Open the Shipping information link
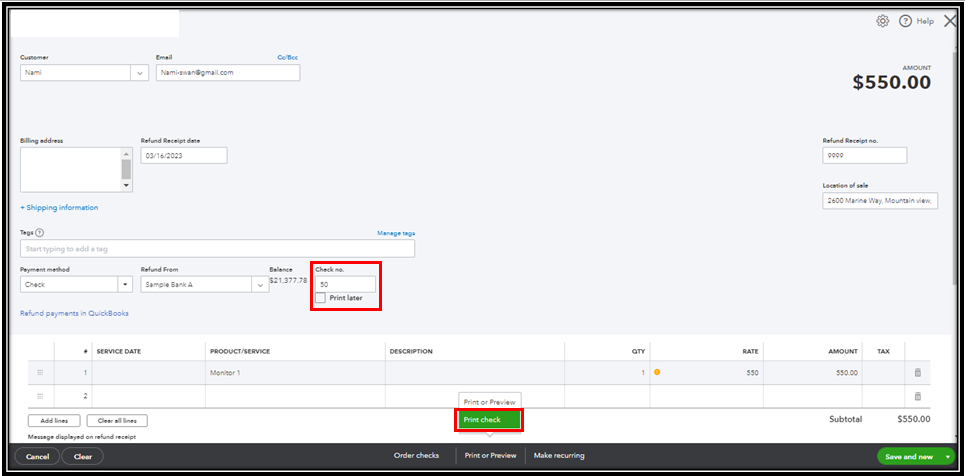Viewport: 965px width, 476px height. pos(59,208)
